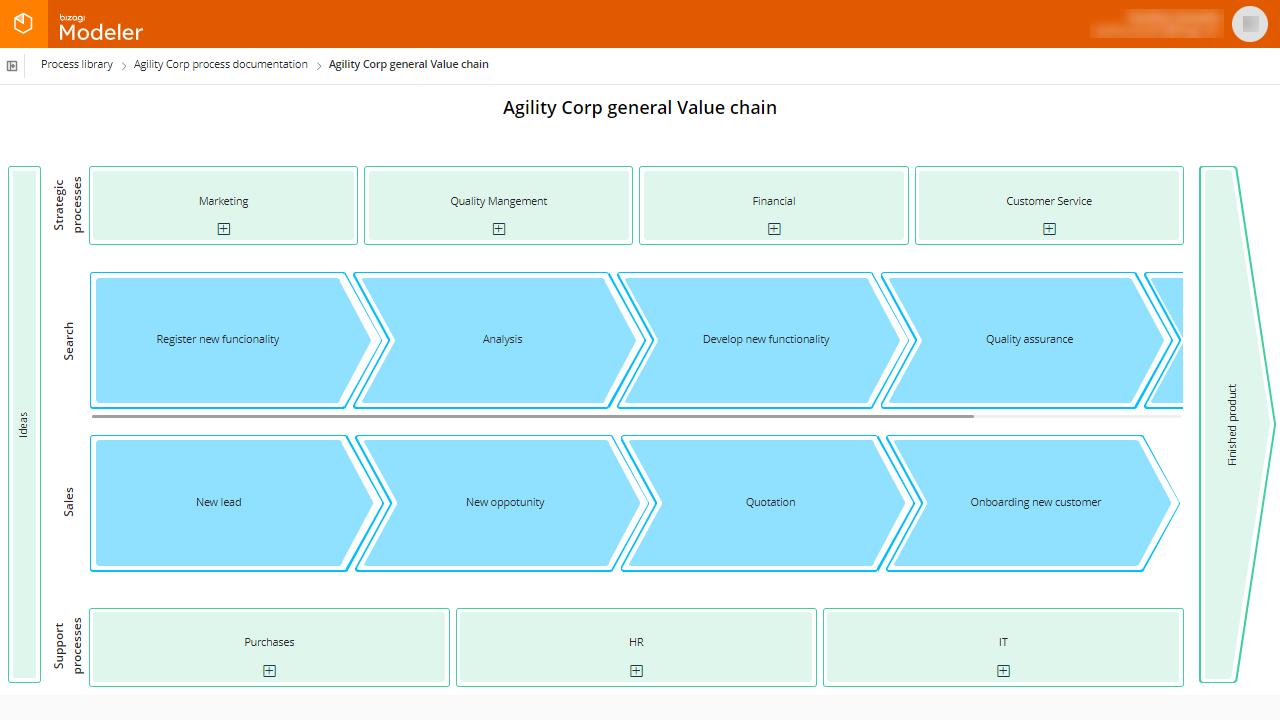Go to Process library breadcrumb
The image size is (1280, 722).
77,64
